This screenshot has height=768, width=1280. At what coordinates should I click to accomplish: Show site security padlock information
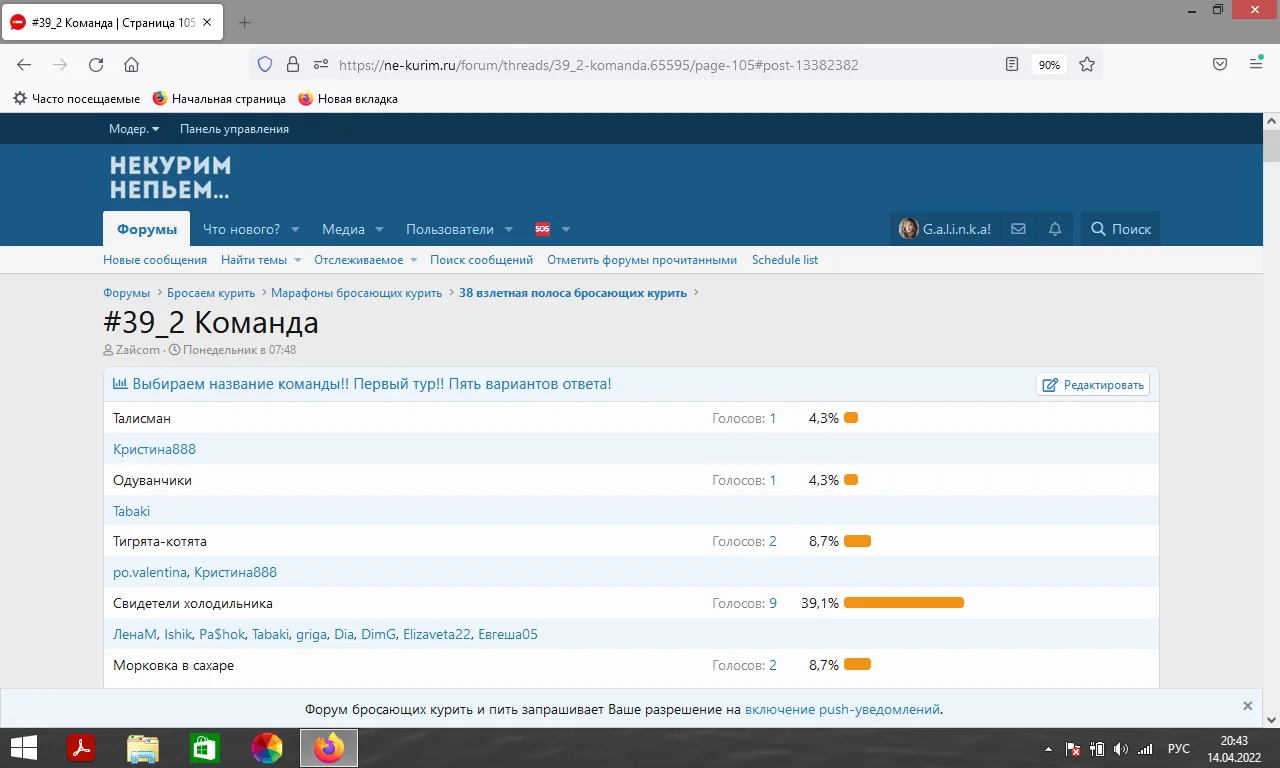293,65
